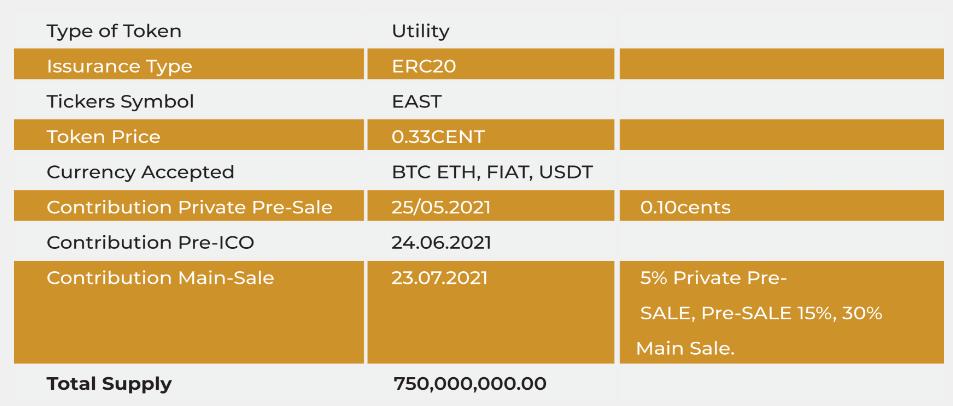Click Contribution Private Pre-Sale label
Viewport: 953px width, 406px height.
point(190,207)
